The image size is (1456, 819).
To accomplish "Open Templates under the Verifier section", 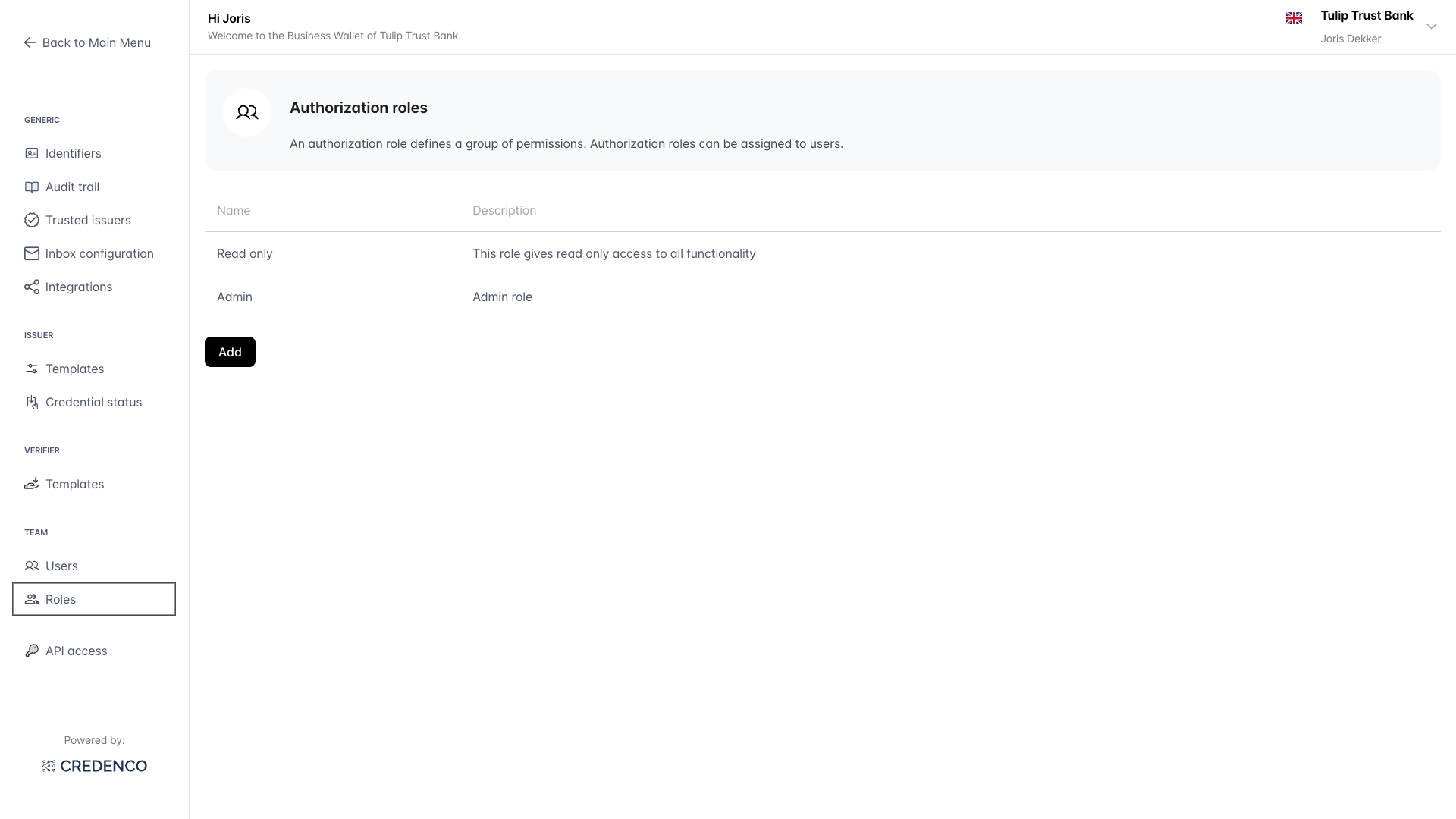I will pyautogui.click(x=94, y=484).
